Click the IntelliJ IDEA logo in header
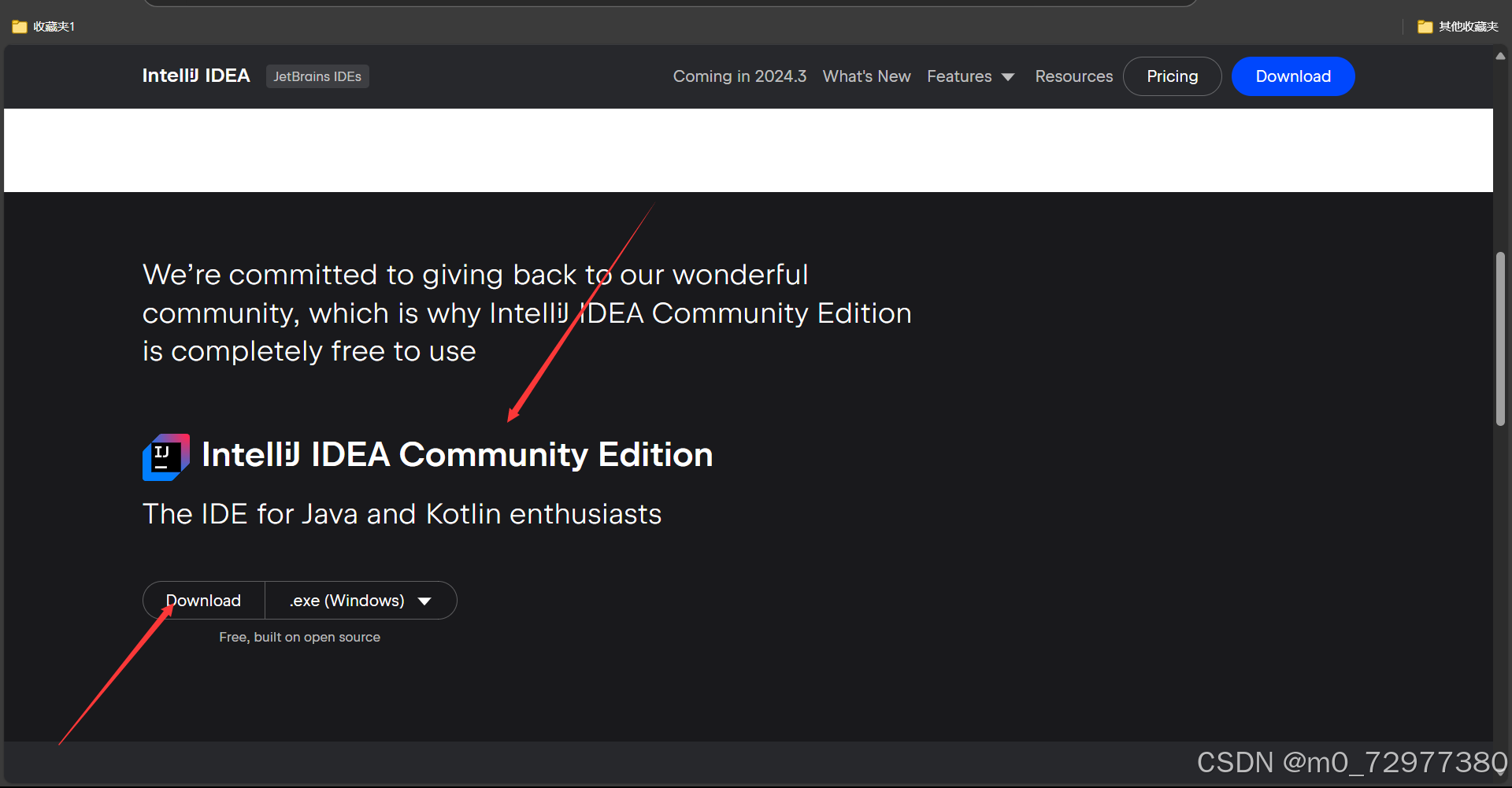The image size is (1512, 788). click(x=196, y=76)
